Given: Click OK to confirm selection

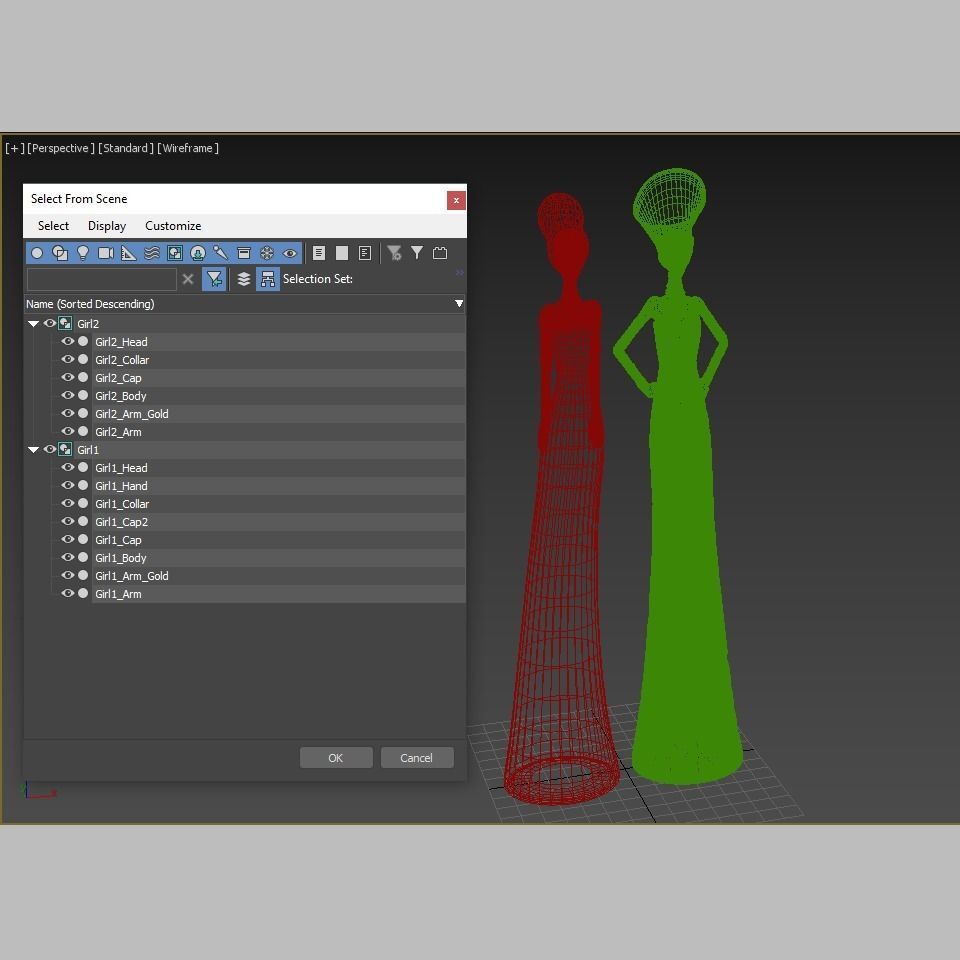Looking at the screenshot, I should 336,757.
